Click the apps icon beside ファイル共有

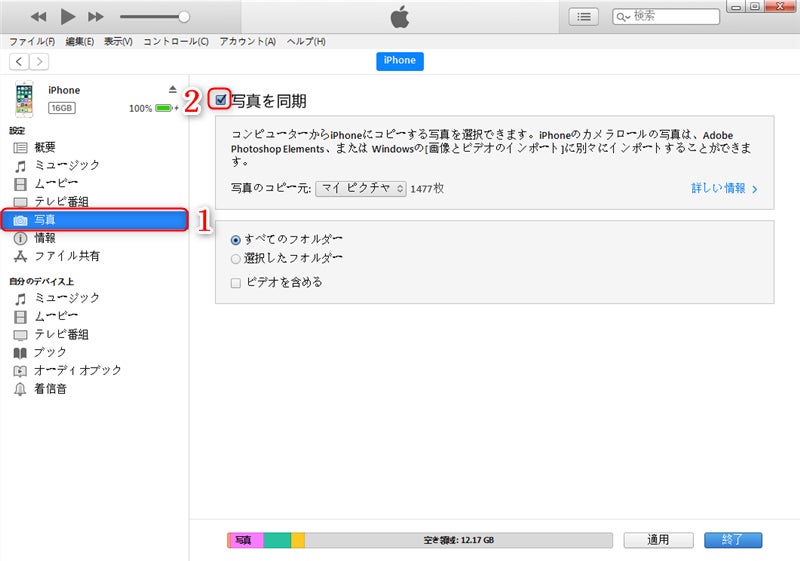[x=20, y=256]
